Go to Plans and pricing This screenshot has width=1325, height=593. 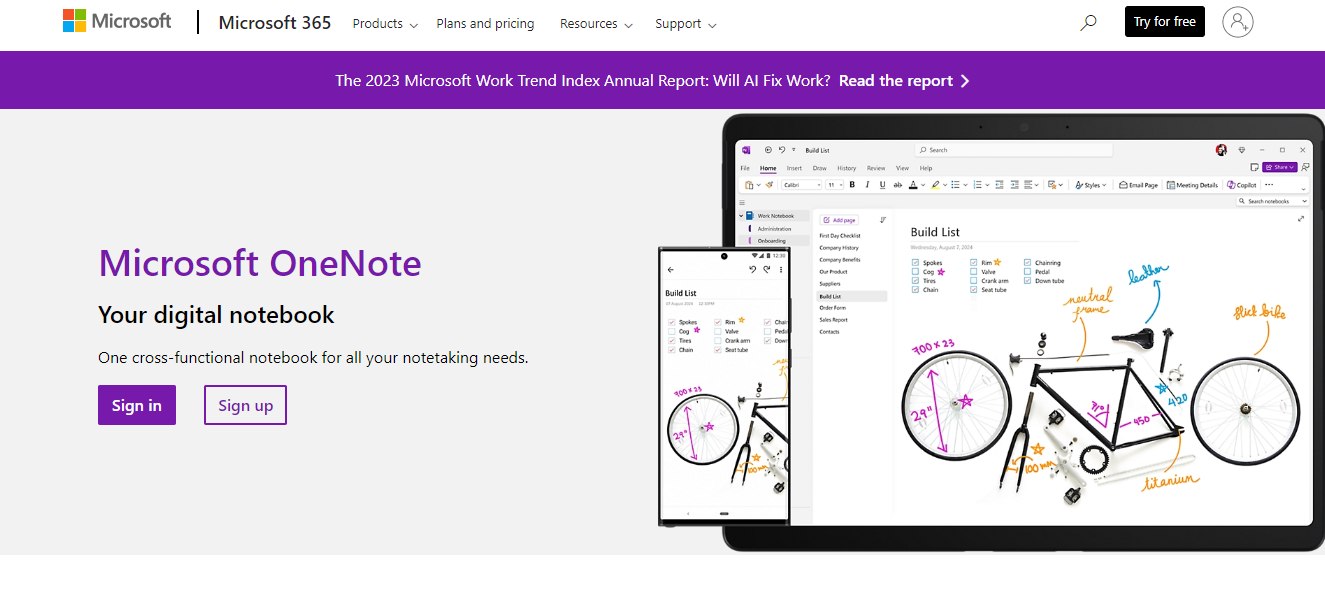click(x=485, y=23)
